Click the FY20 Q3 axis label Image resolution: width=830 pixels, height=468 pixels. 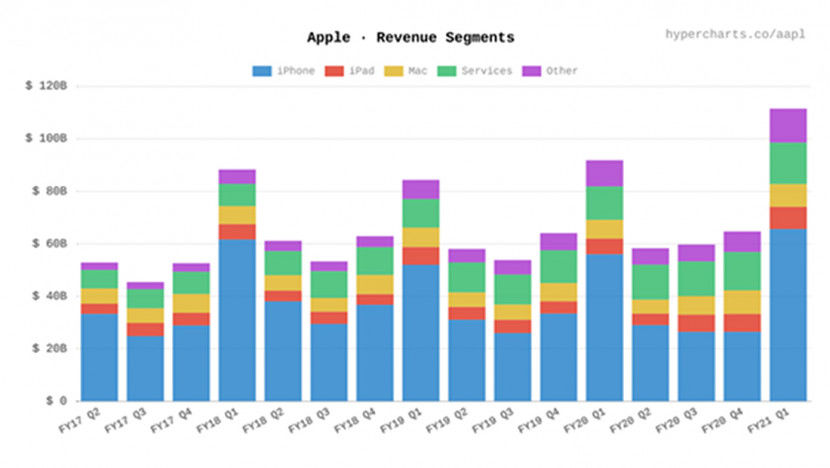pyautogui.click(x=676, y=421)
